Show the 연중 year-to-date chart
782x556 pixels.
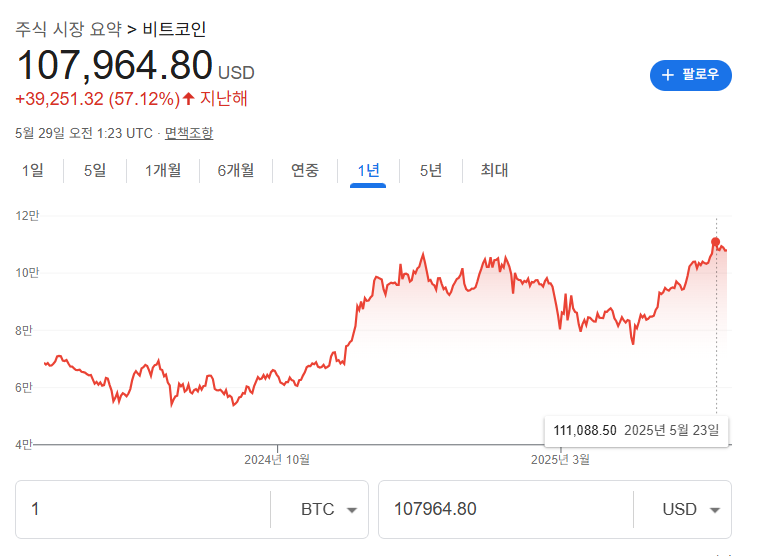(305, 171)
